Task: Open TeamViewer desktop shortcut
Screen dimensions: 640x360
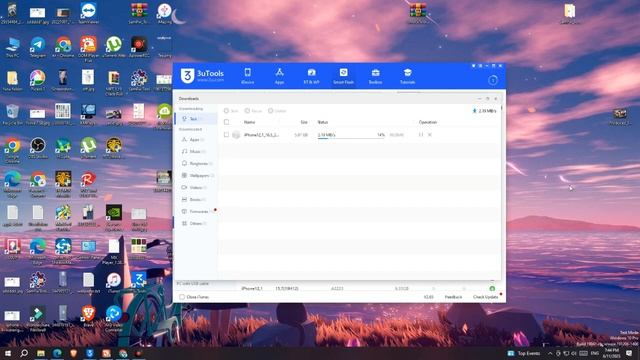Action: pos(88,13)
